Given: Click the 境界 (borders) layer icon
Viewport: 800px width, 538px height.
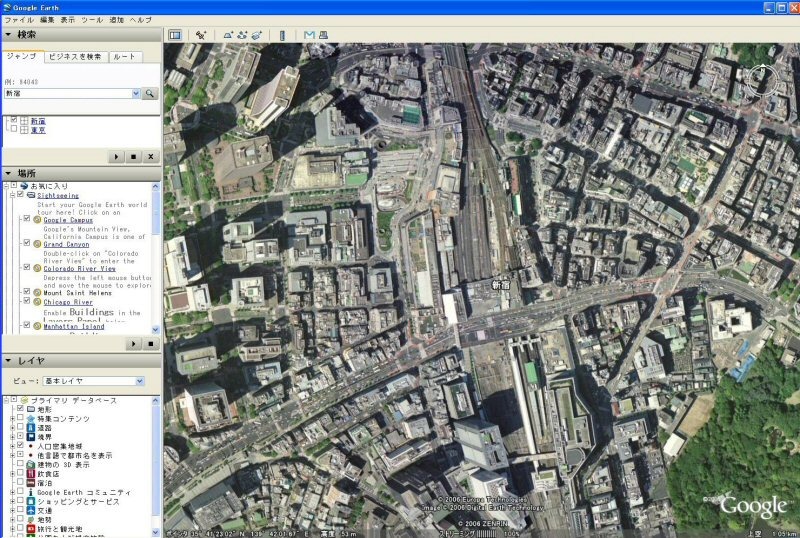Looking at the screenshot, I should click(x=31, y=437).
